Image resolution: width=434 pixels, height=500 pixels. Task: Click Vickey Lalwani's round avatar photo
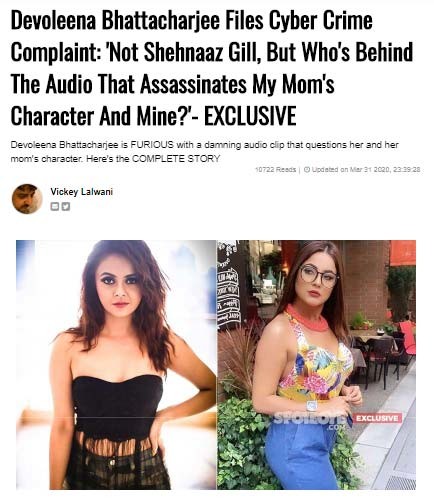click(x=27, y=199)
